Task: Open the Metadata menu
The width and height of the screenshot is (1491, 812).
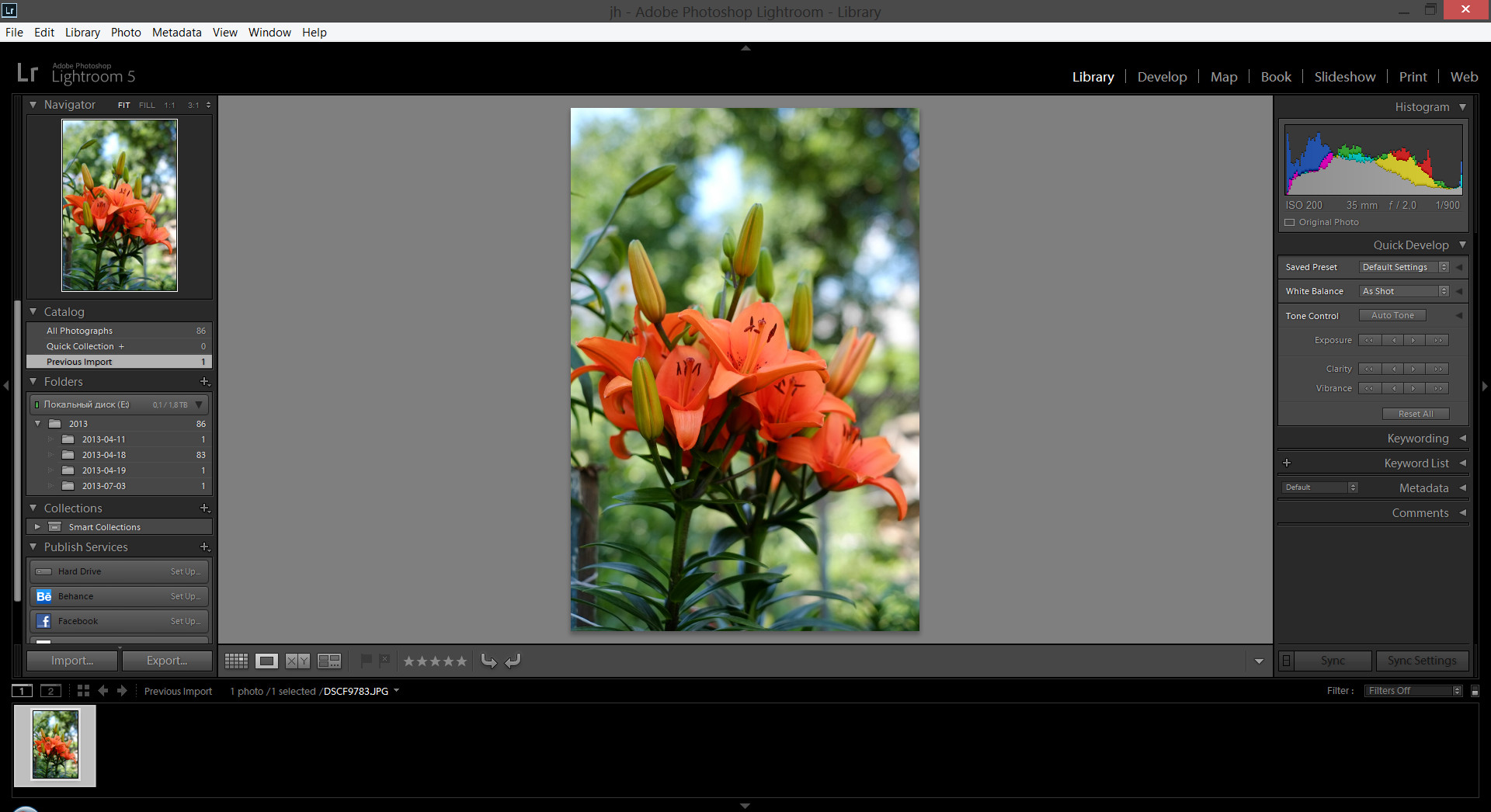Action: [x=176, y=32]
